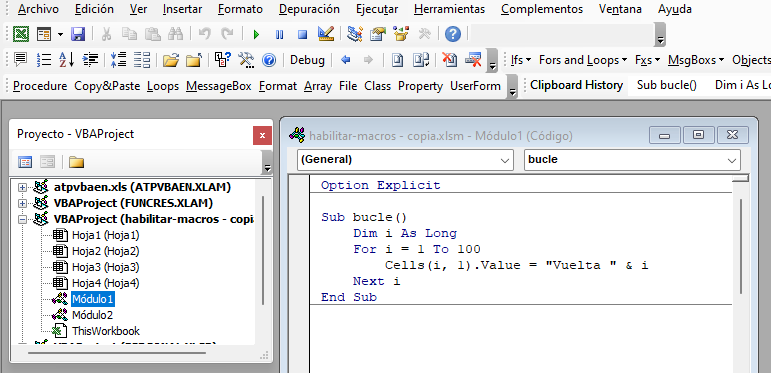771x373 pixels.
Task: Click the compress line spacing icon
Action: click(x=118, y=60)
